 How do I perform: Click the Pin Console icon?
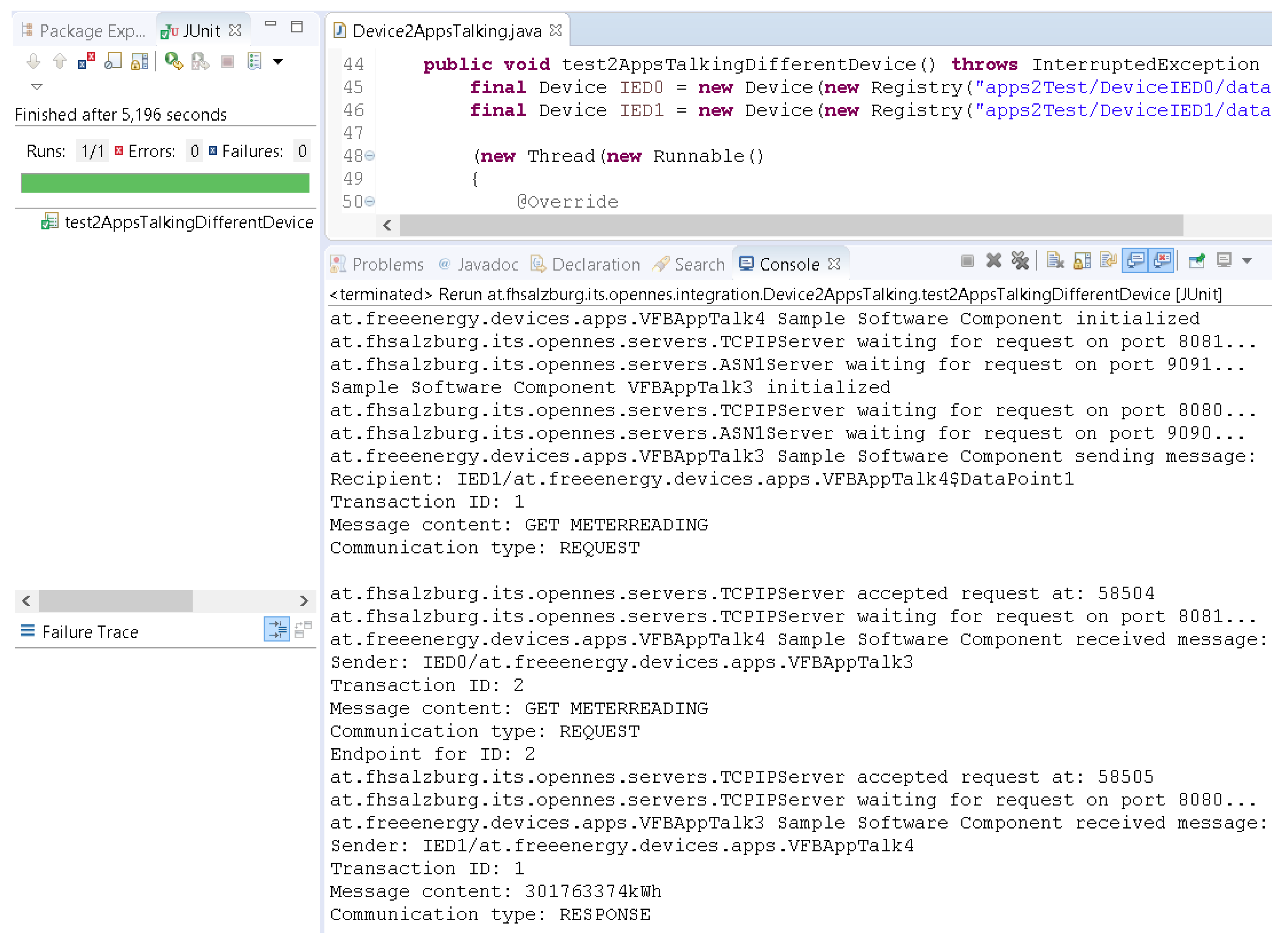[1196, 261]
